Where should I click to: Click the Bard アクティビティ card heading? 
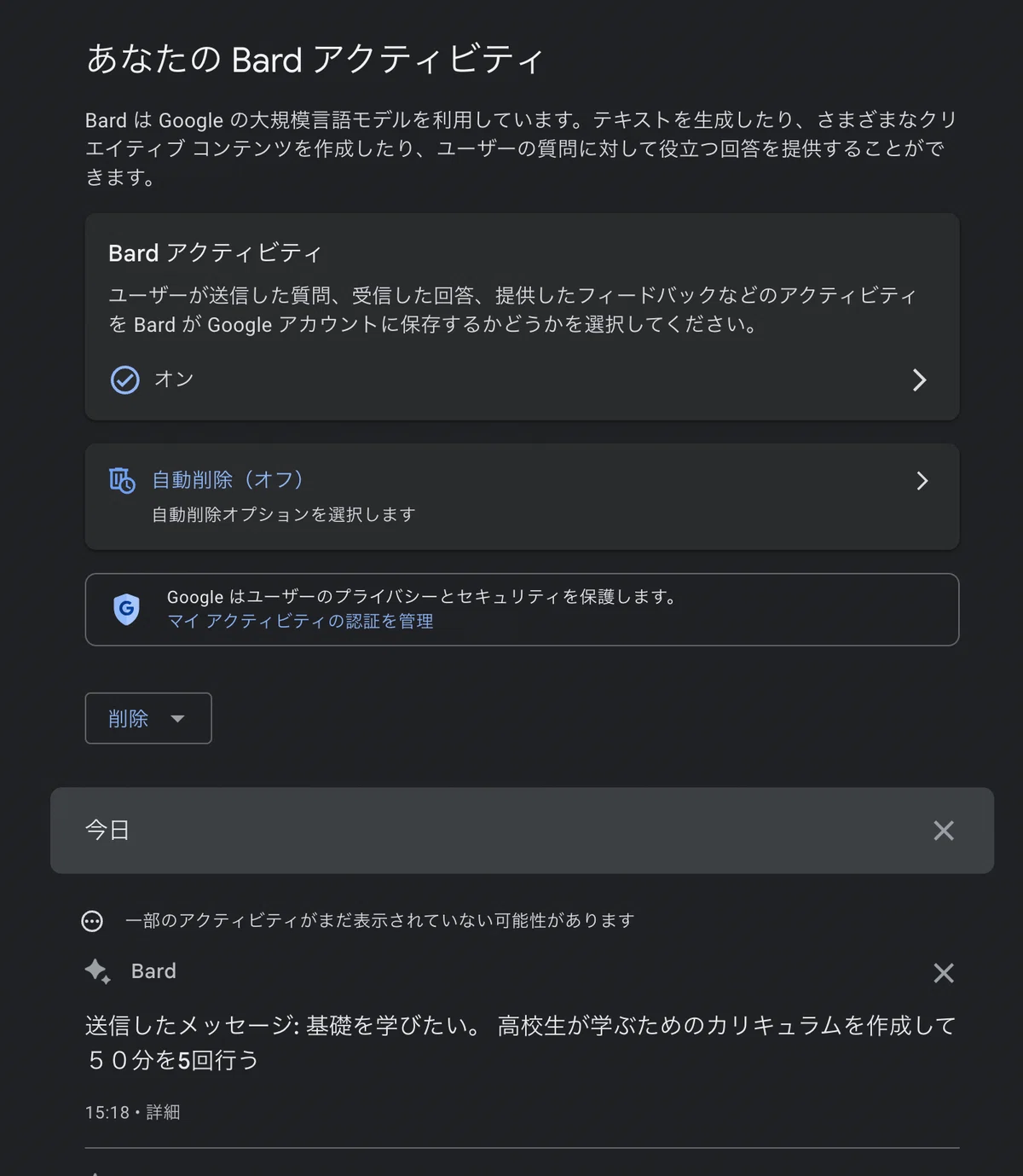pos(215,253)
